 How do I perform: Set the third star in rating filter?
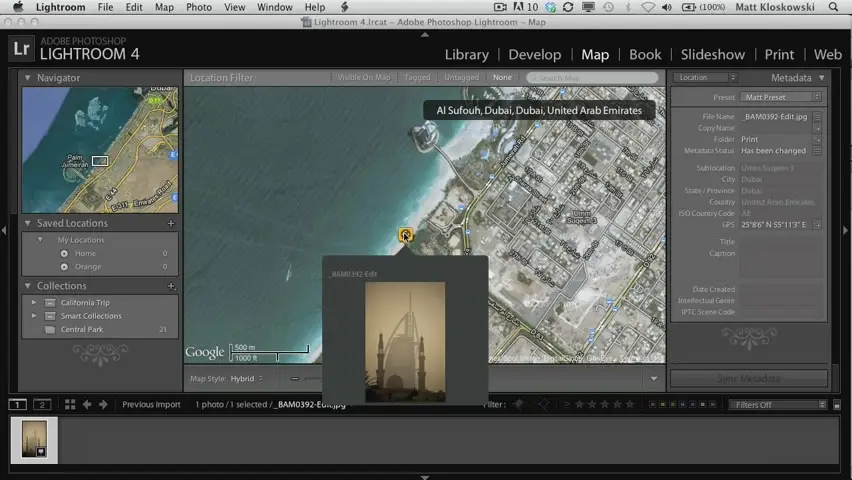pyautogui.click(x=604, y=404)
